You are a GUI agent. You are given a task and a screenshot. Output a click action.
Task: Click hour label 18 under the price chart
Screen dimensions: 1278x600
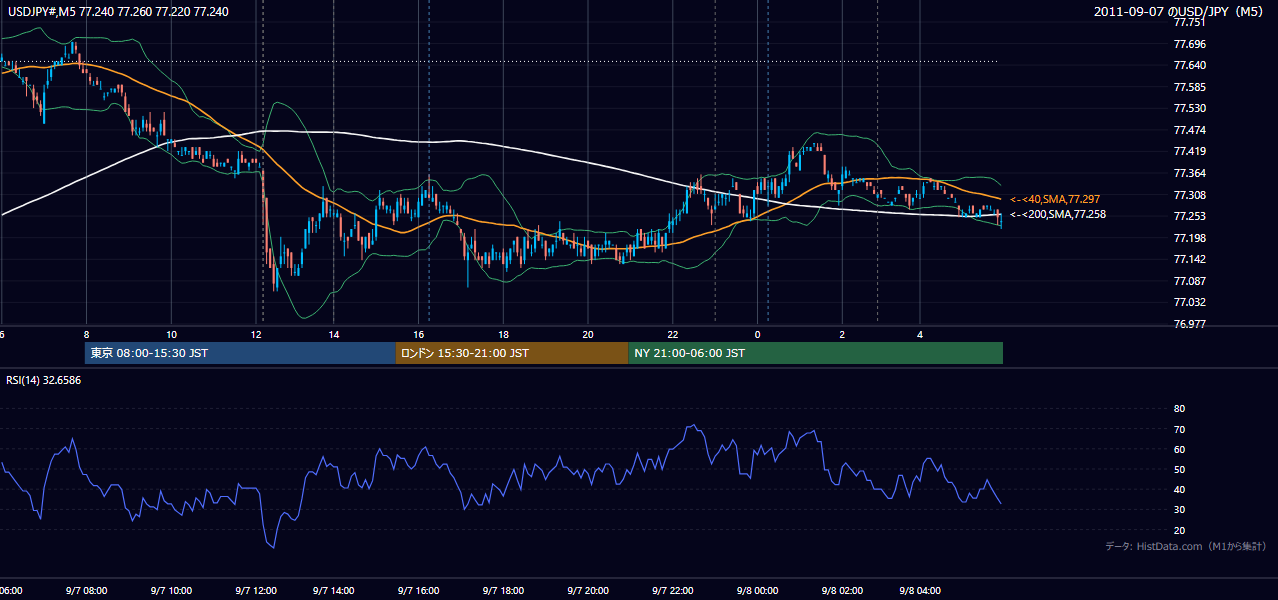pos(504,335)
